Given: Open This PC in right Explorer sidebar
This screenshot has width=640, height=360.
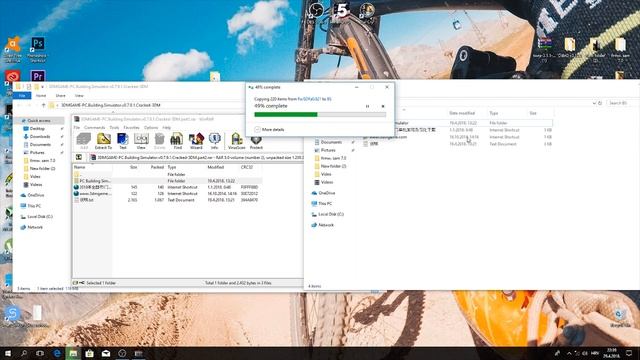Looking at the screenshot, I should [325, 203].
